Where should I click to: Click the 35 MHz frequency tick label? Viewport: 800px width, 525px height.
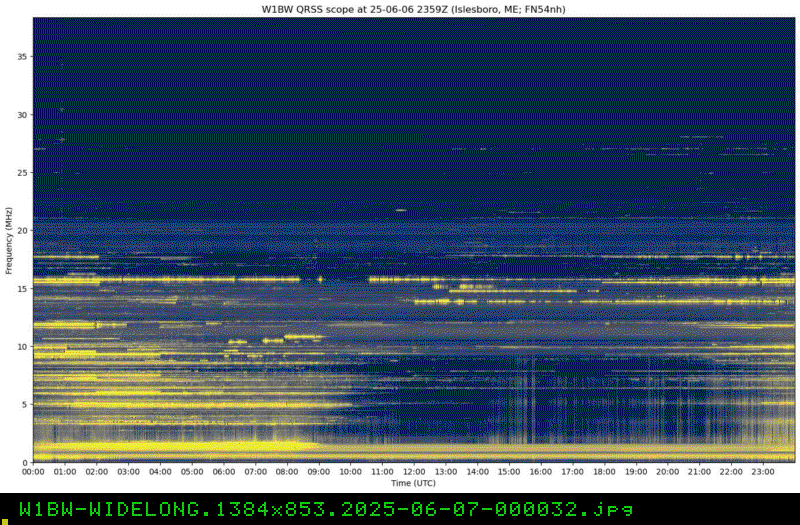(22, 57)
